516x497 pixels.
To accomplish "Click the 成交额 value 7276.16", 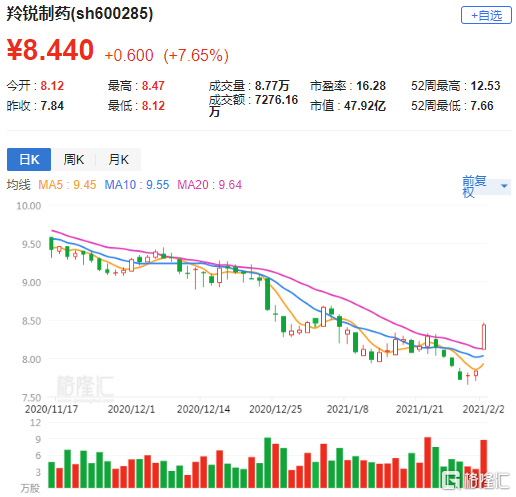I will [x=276, y=100].
